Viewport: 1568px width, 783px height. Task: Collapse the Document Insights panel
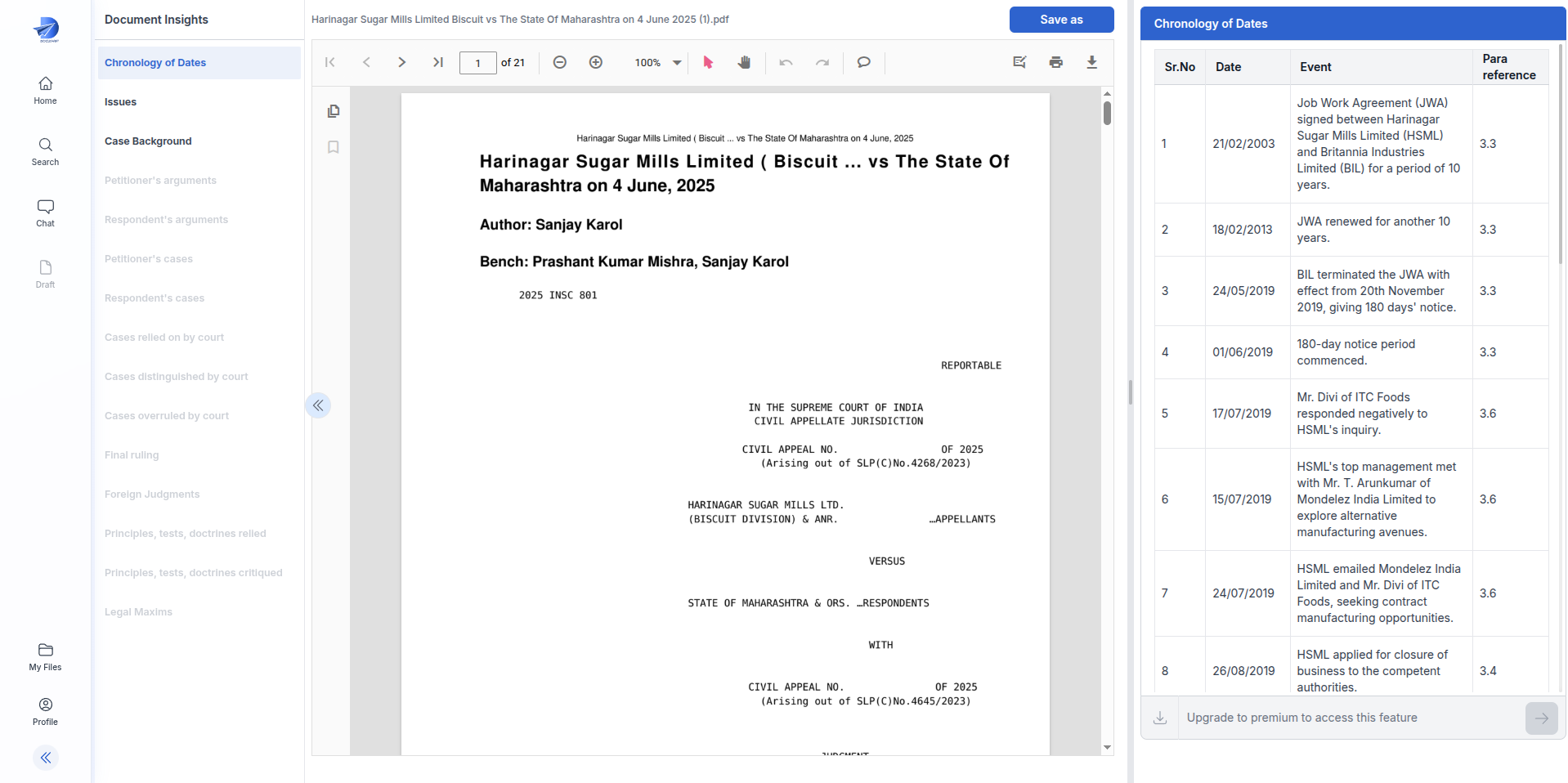(318, 405)
